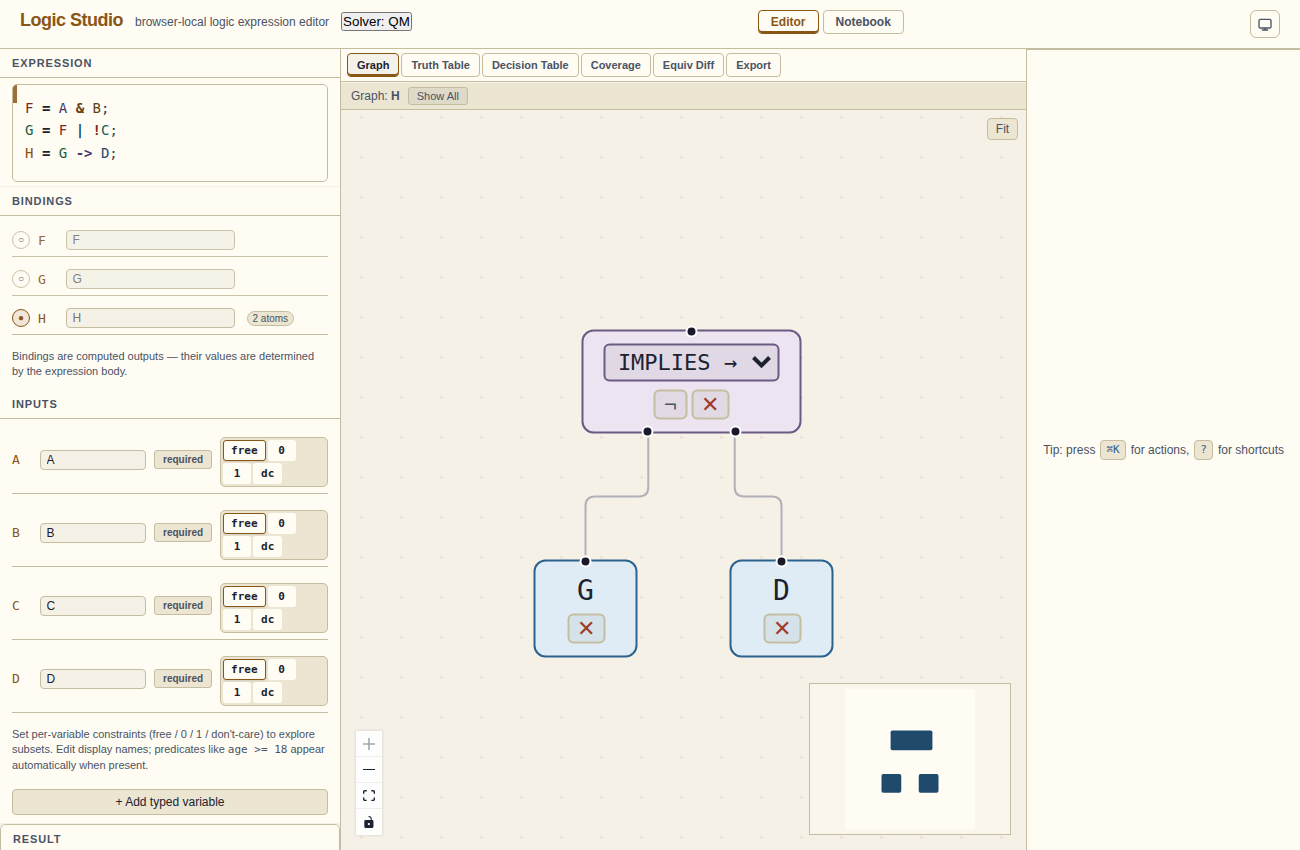The height and width of the screenshot is (850, 1300).
Task: Click the Logic Studio title
Action: pyautogui.click(x=72, y=20)
